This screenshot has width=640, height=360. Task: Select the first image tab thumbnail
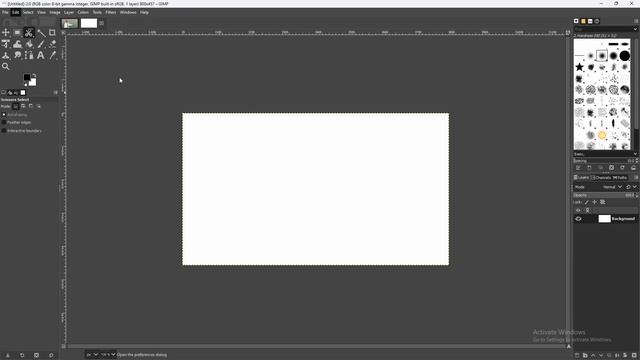click(x=70, y=23)
